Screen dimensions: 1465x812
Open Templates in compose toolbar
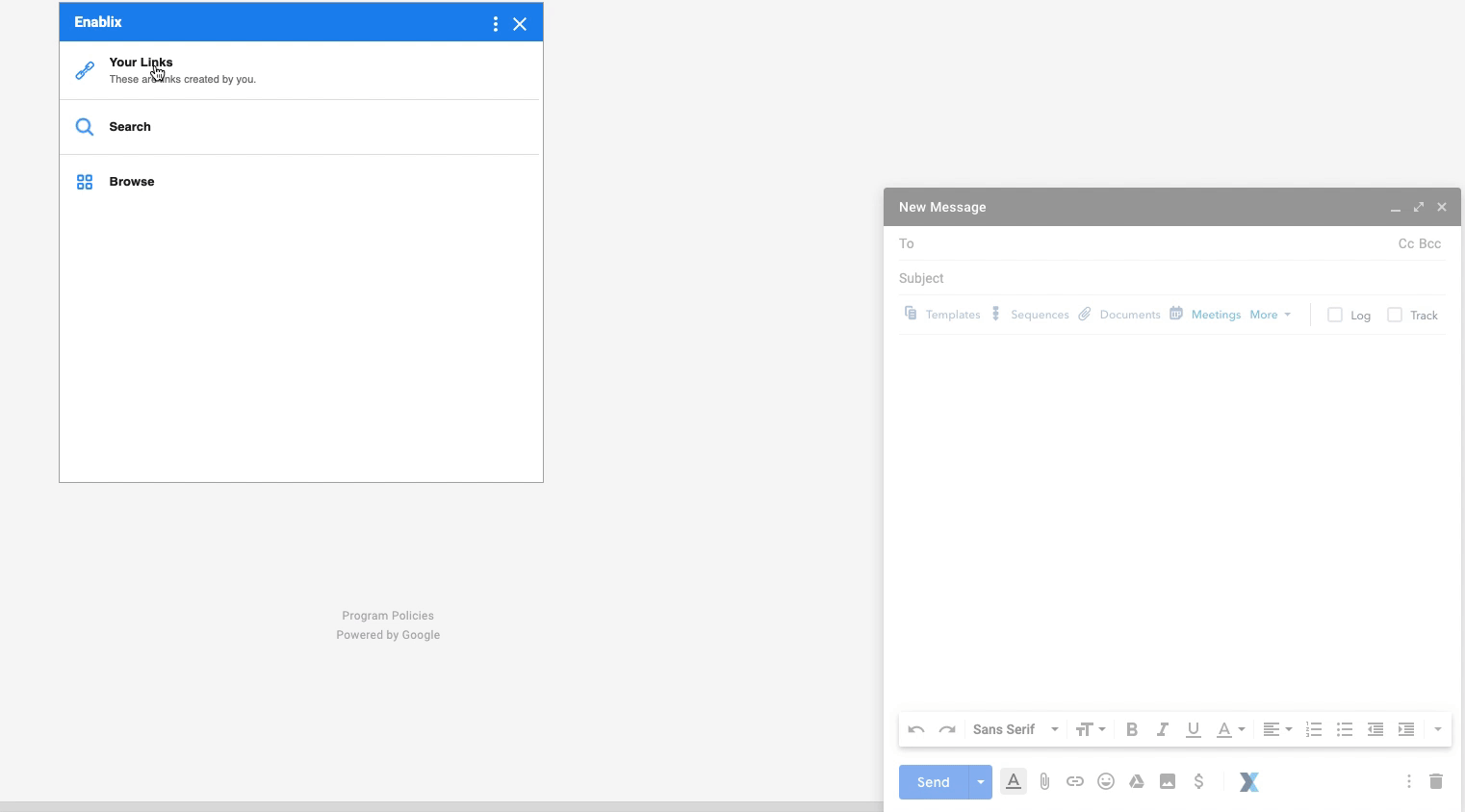pyautogui.click(x=942, y=315)
